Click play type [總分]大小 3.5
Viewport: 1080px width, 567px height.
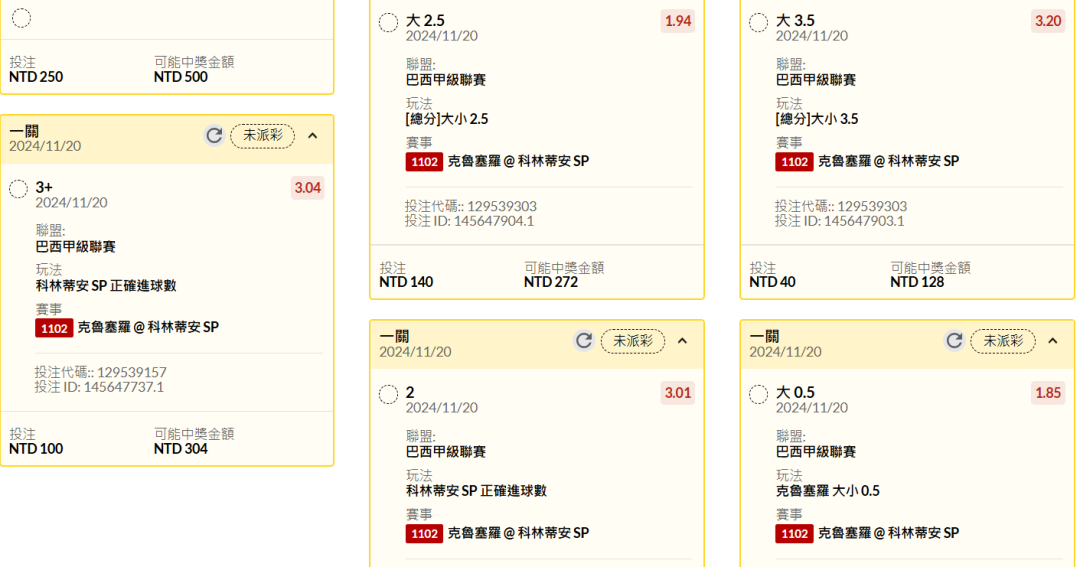817,119
